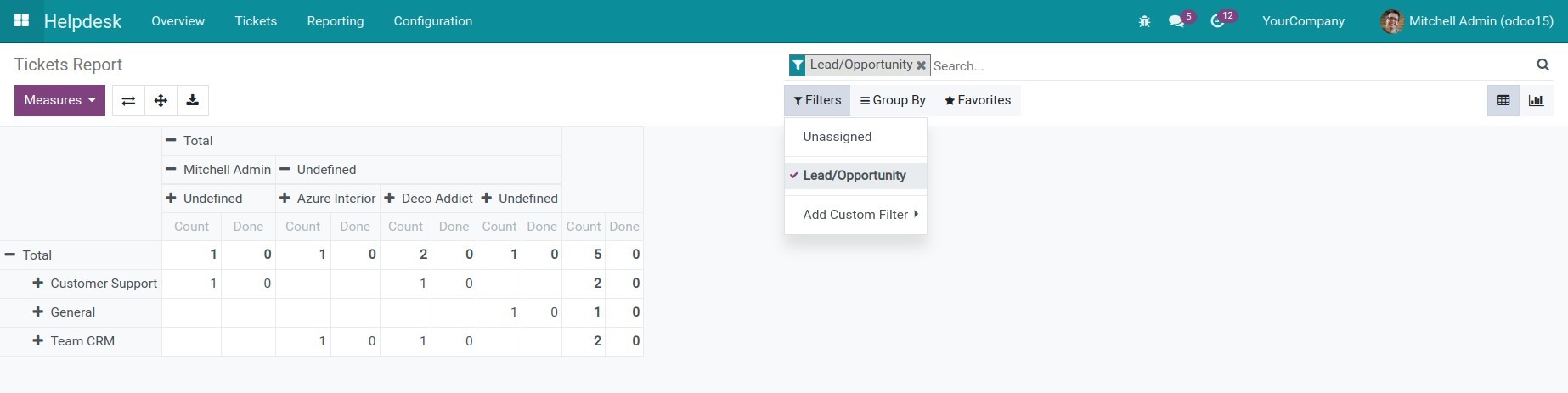Image resolution: width=1568 pixels, height=393 pixels.
Task: Open the activities clock icon
Action: [1217, 21]
